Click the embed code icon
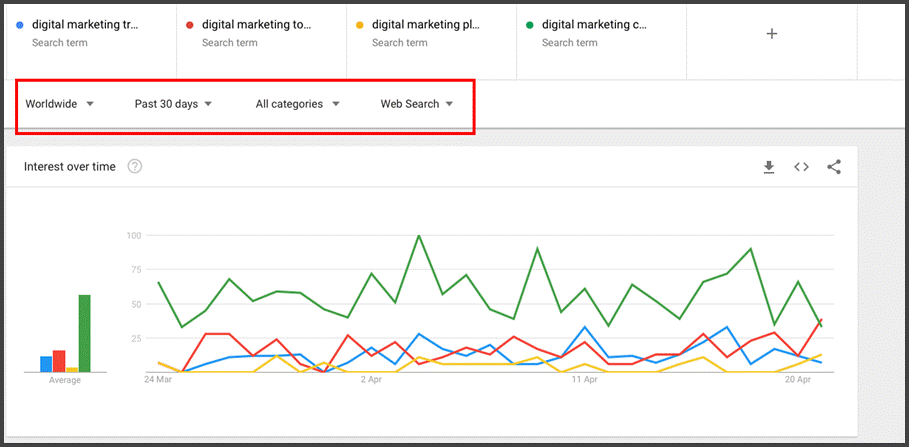Screen dimensions: 909x447 (801, 167)
